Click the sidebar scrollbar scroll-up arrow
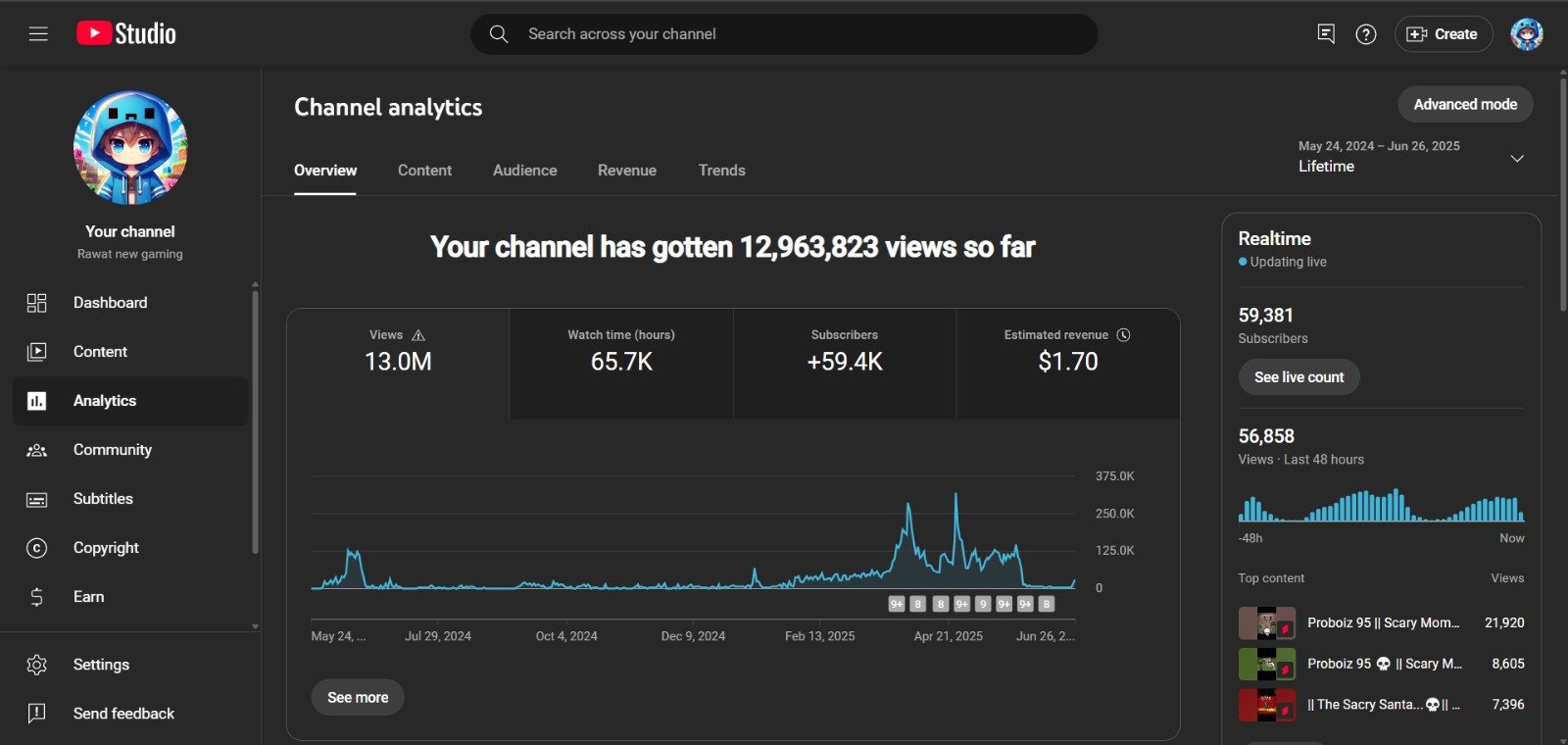This screenshot has width=1568, height=745. tap(255, 284)
